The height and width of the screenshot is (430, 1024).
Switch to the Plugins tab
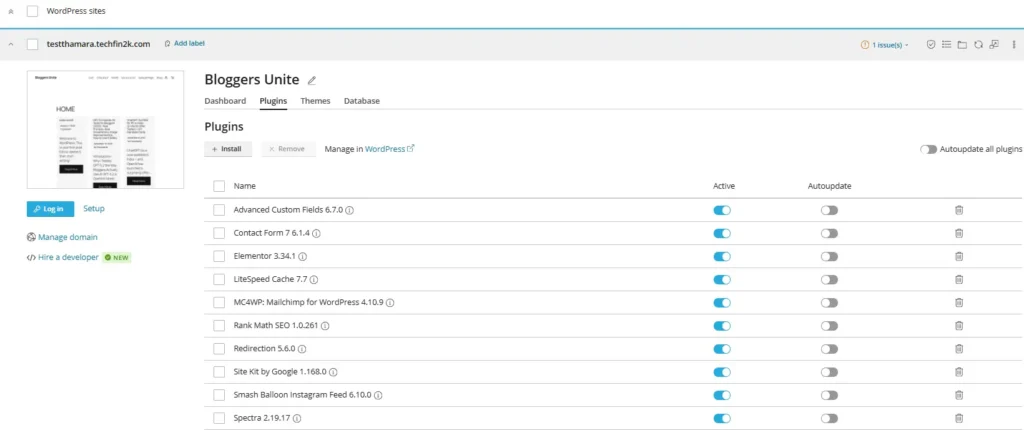pyautogui.click(x=273, y=101)
